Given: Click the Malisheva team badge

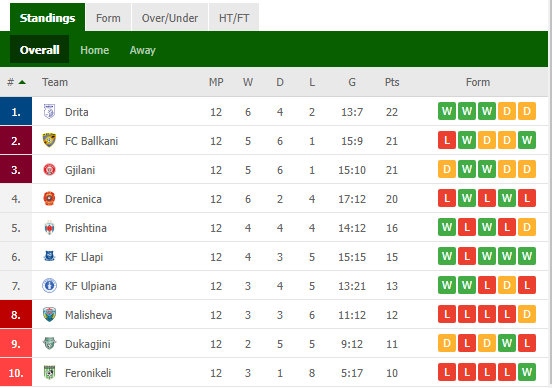Looking at the screenshot, I should click(49, 314).
